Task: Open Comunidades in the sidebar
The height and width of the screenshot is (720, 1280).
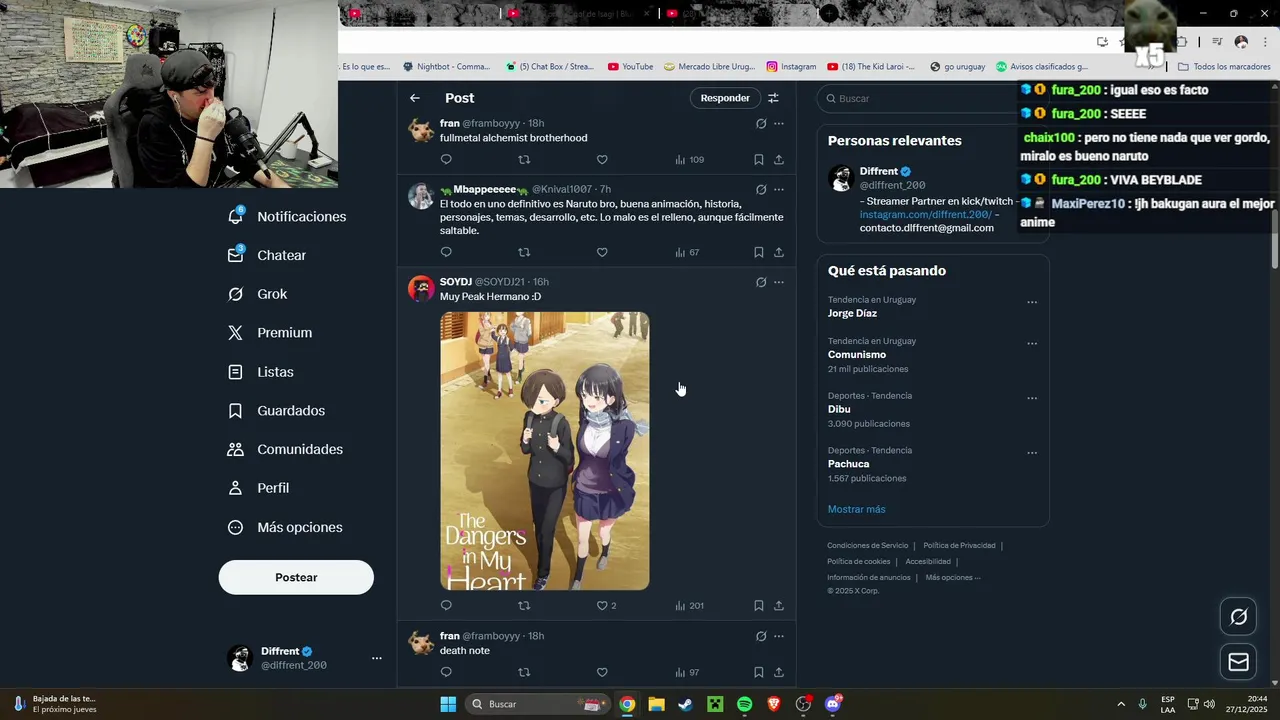Action: (x=285, y=449)
